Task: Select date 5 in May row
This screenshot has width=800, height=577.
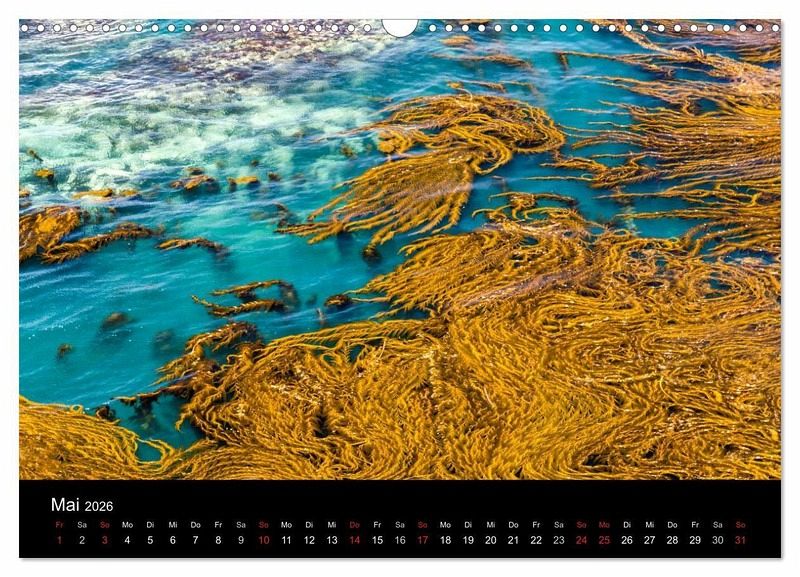Action: [x=150, y=540]
